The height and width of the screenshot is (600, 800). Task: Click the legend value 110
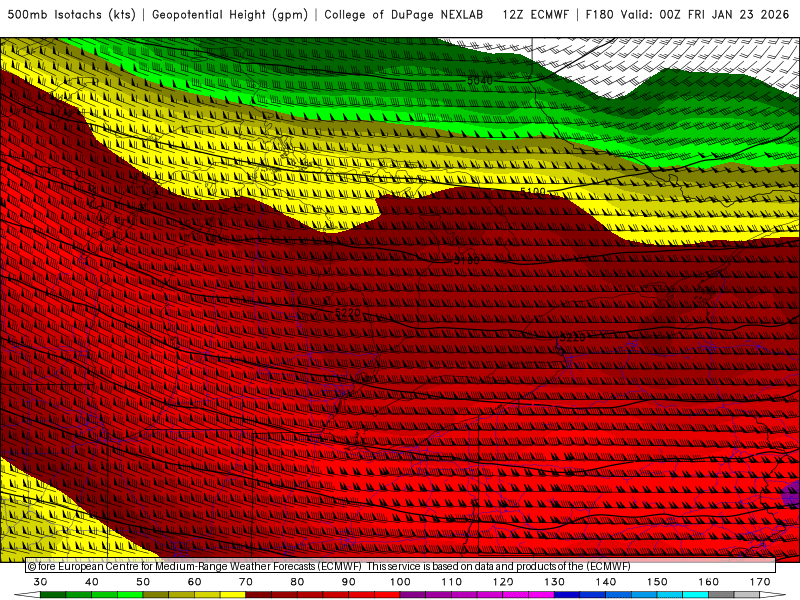coord(452,582)
